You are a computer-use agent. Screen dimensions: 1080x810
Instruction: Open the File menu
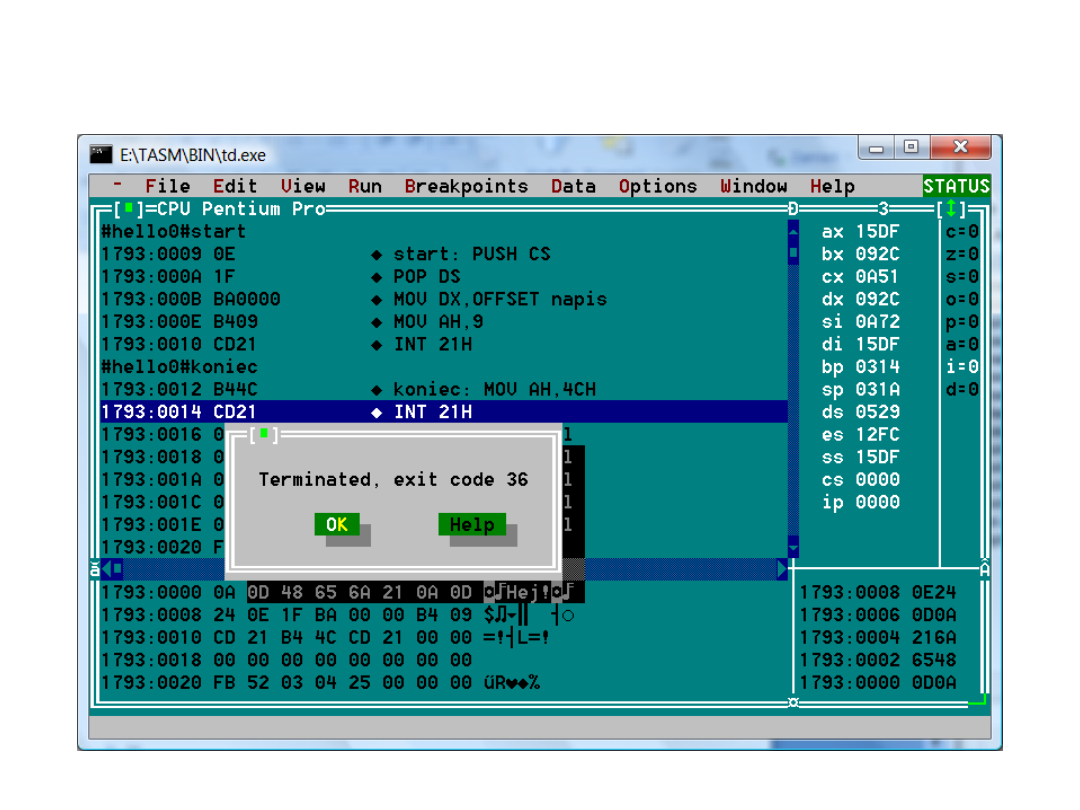[167, 186]
